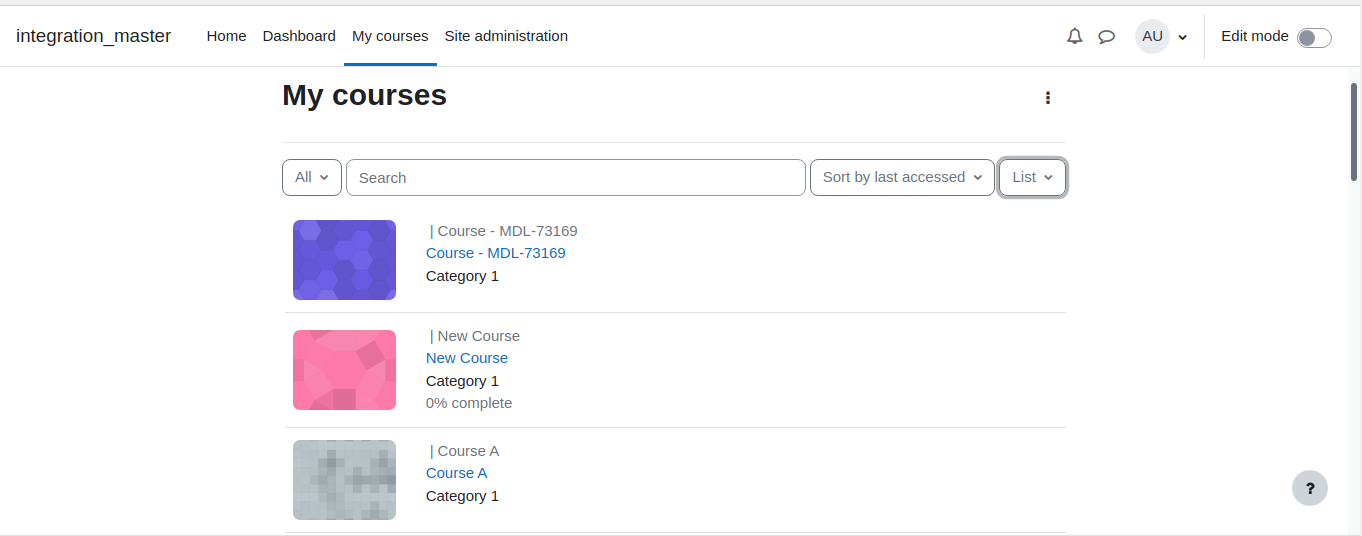
Task: Open the purple hexagon Course - MDL-73169 image
Action: 344,260
